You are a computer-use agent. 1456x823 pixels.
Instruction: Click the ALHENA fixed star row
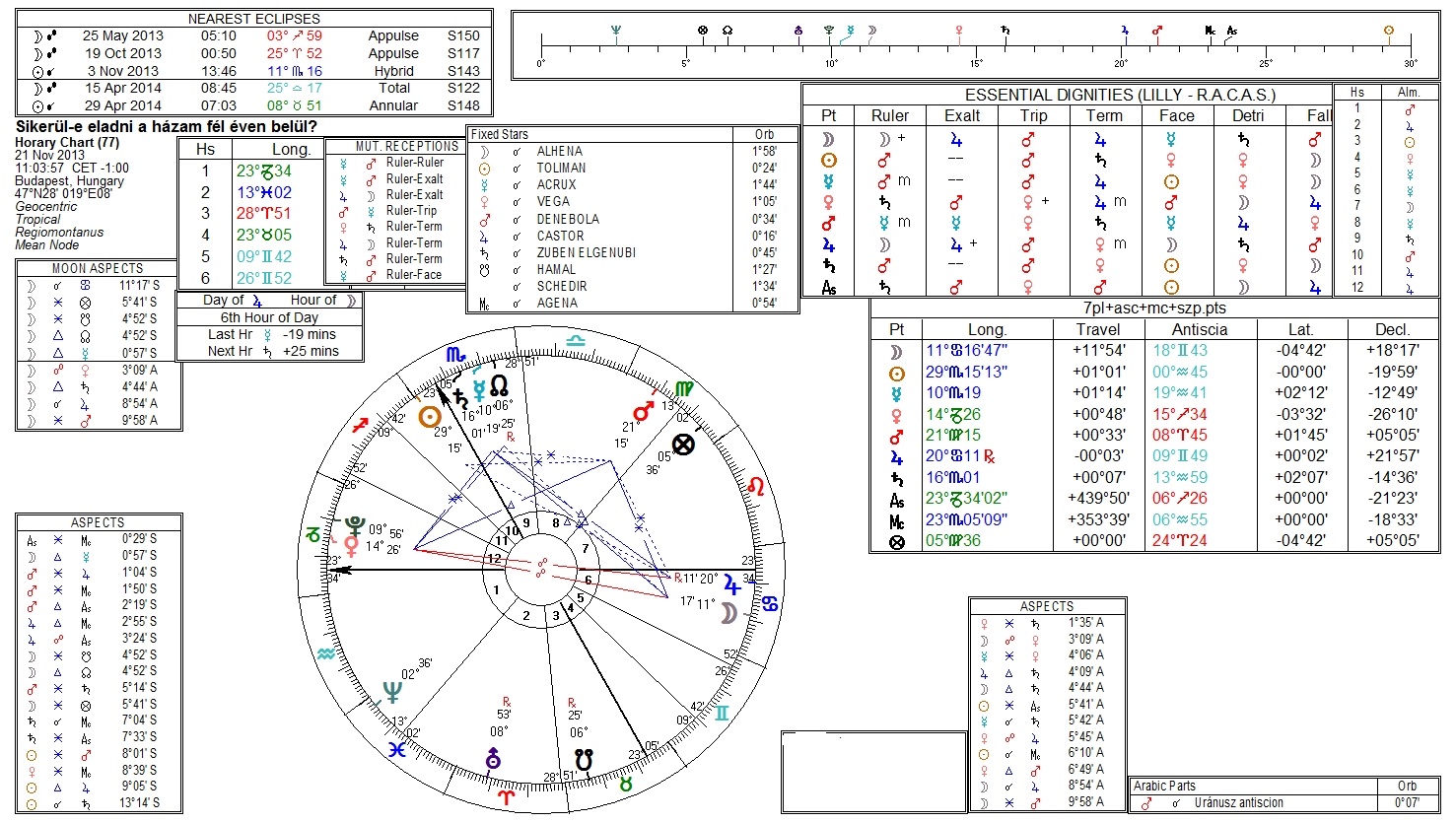[630, 151]
